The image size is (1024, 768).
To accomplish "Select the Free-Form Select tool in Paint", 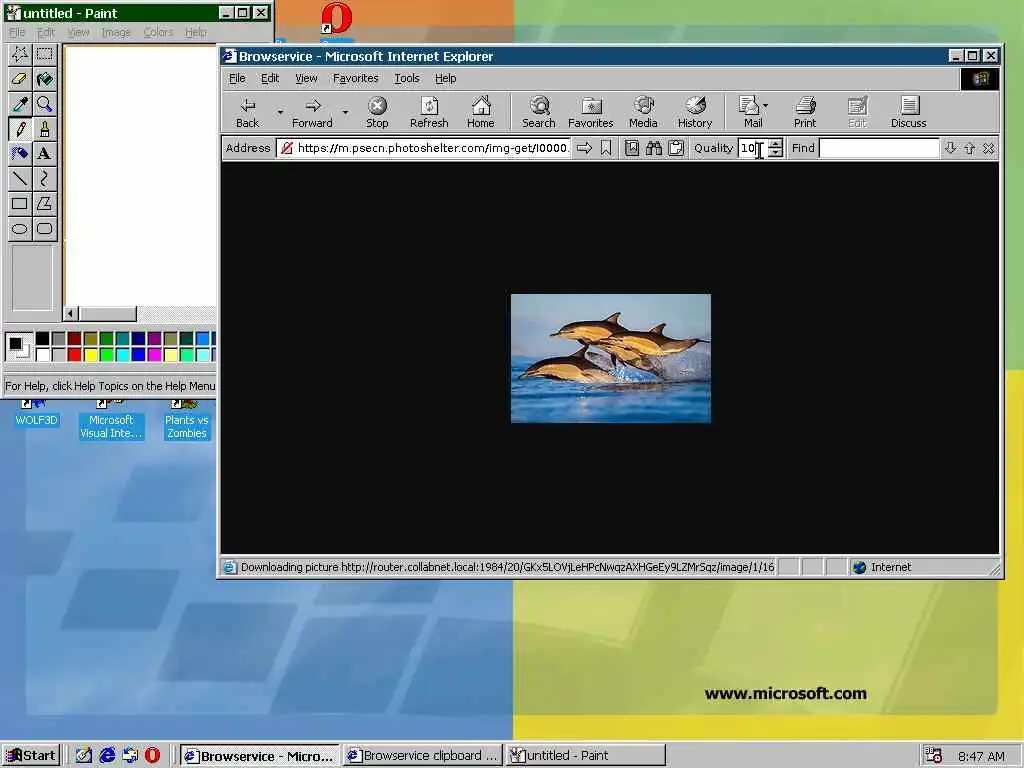I will click(20, 54).
